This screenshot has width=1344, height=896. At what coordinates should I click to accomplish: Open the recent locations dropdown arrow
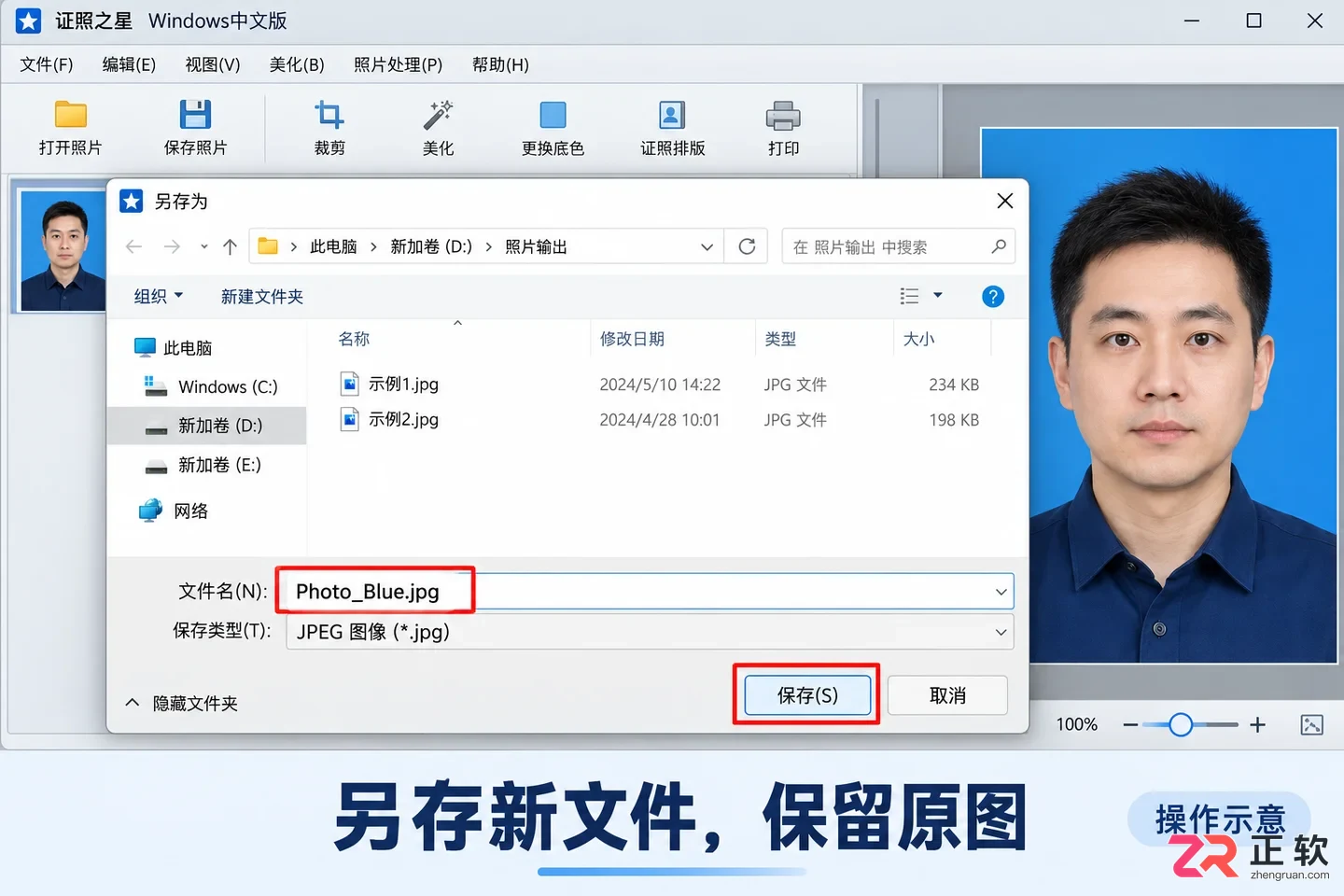pos(204,247)
